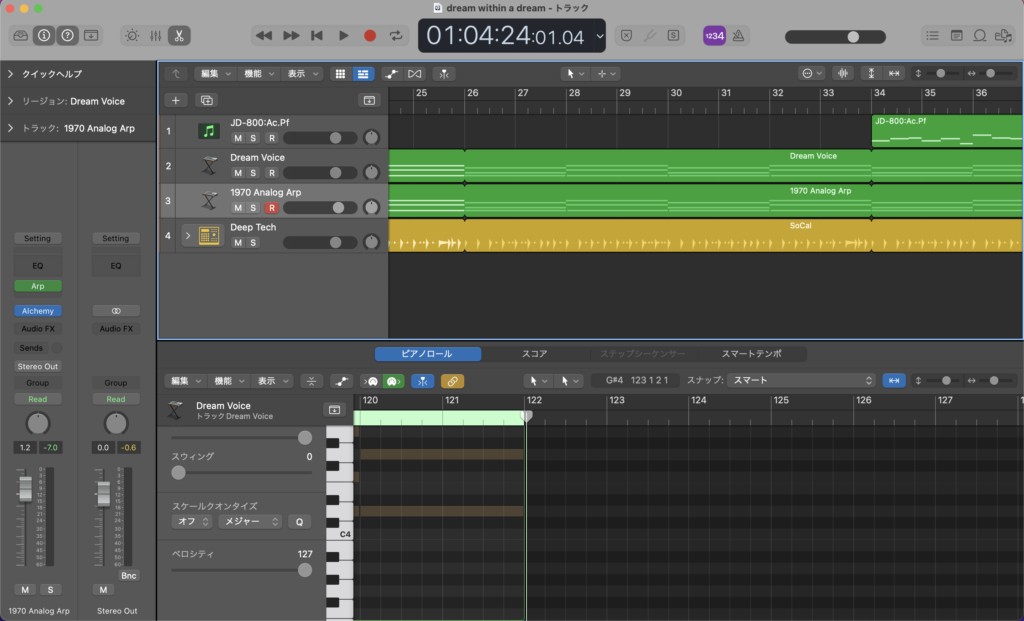The width and height of the screenshot is (1024, 621).
Task: Click the Scissors editors button
Action: click(x=179, y=35)
